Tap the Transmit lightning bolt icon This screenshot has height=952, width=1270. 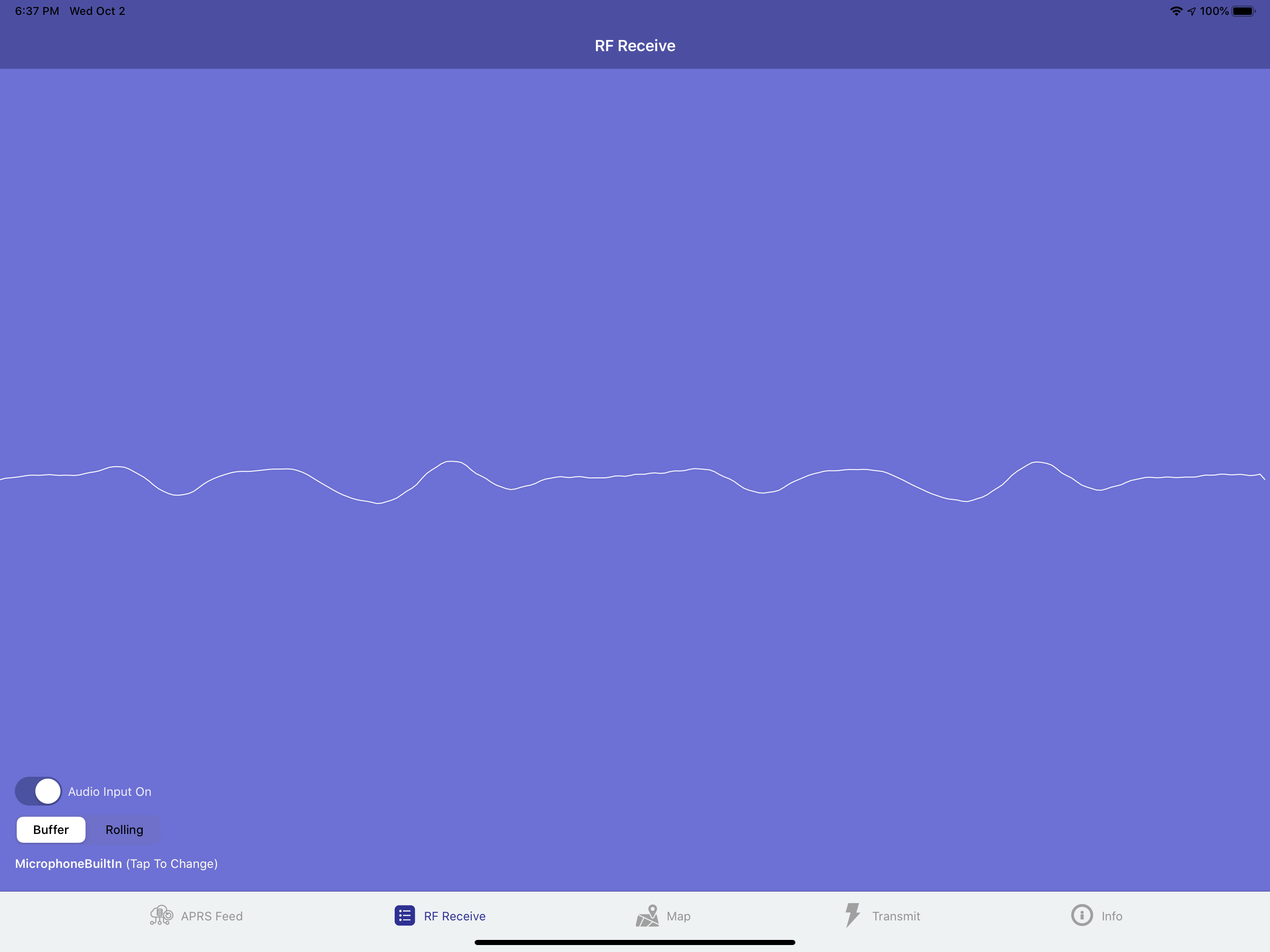click(x=852, y=915)
